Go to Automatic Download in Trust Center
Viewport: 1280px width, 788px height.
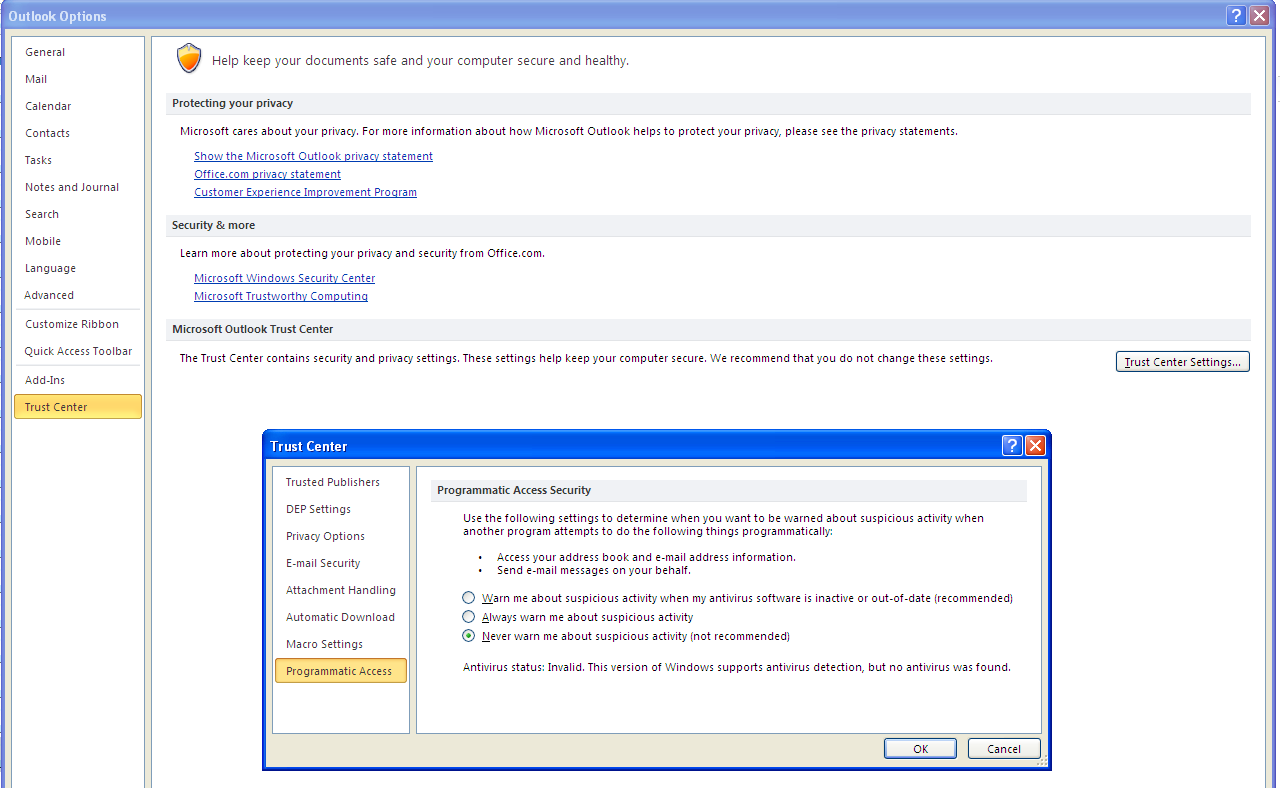click(340, 617)
